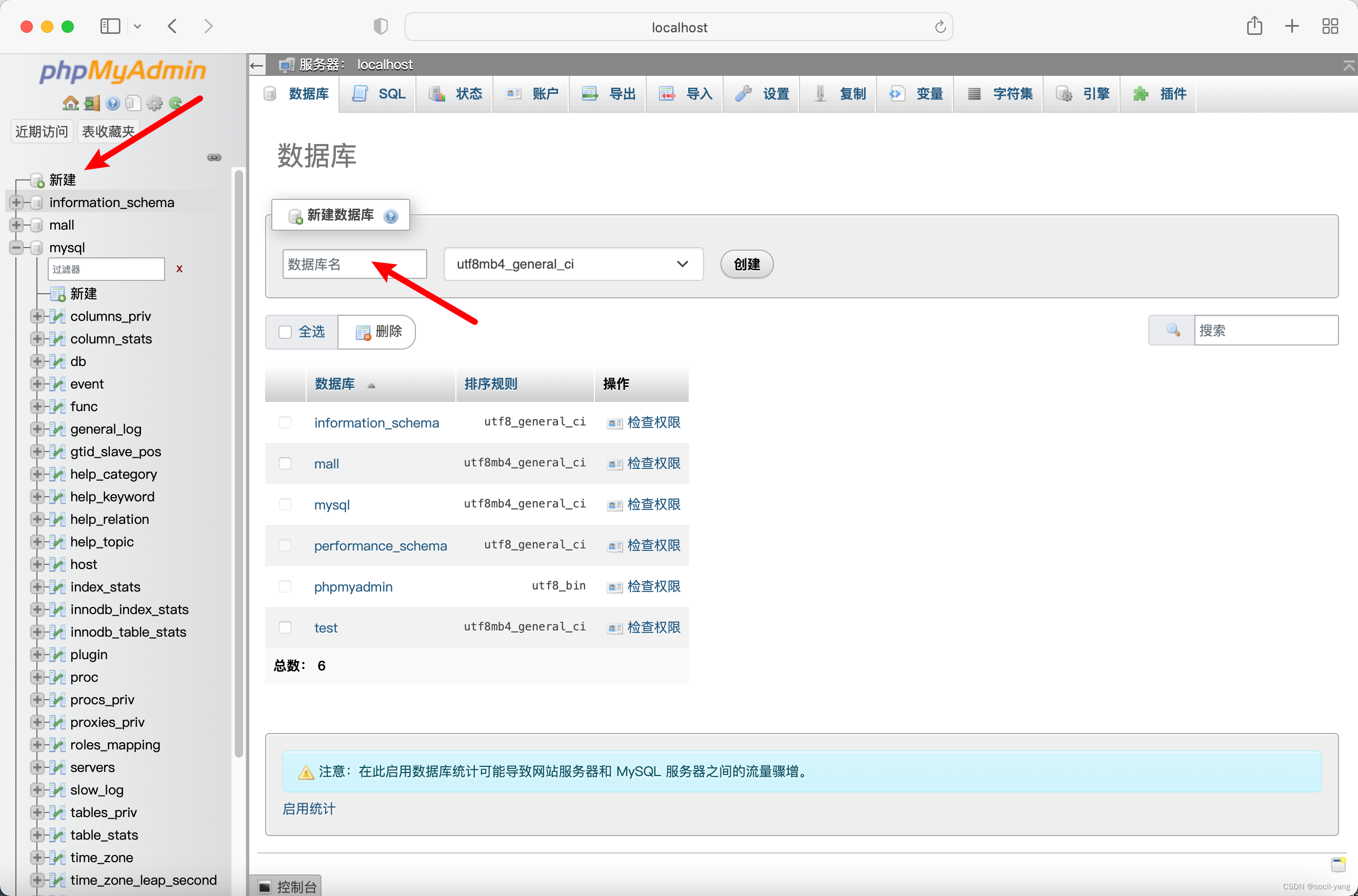Expand the plugin table node
Screen dimensions: 1358x896
coord(37,654)
